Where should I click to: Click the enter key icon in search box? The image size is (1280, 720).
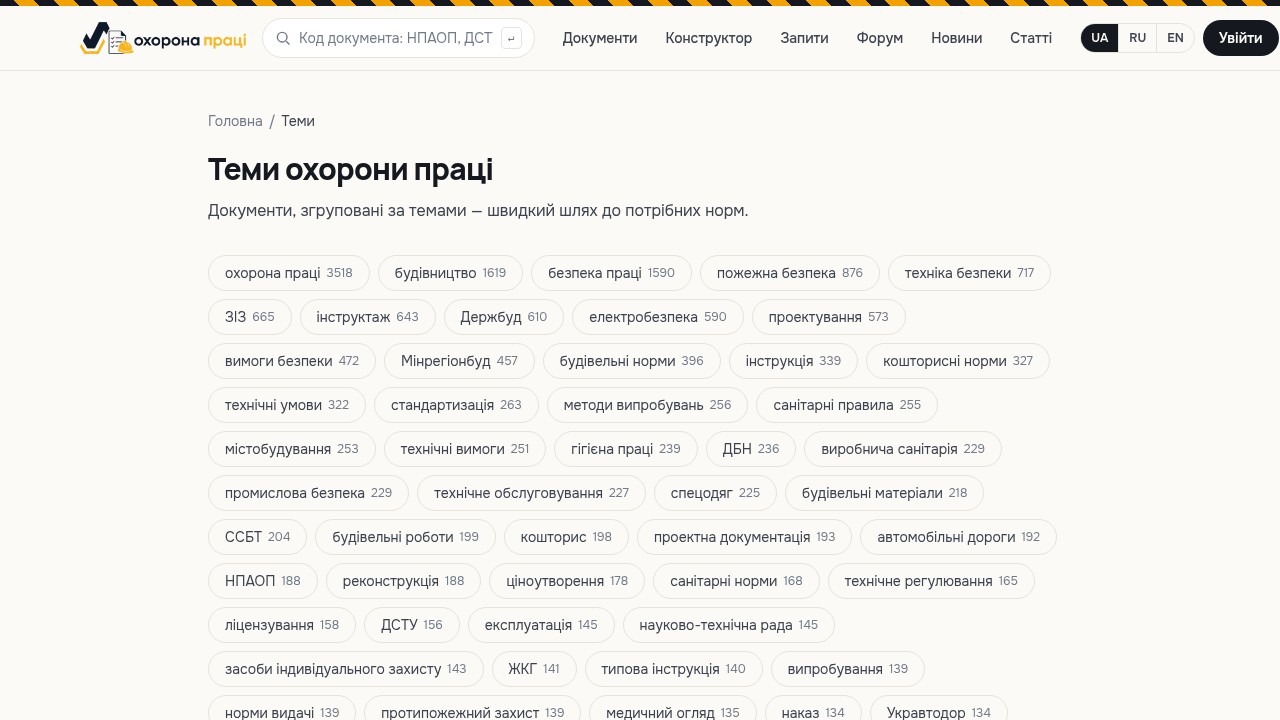511,38
